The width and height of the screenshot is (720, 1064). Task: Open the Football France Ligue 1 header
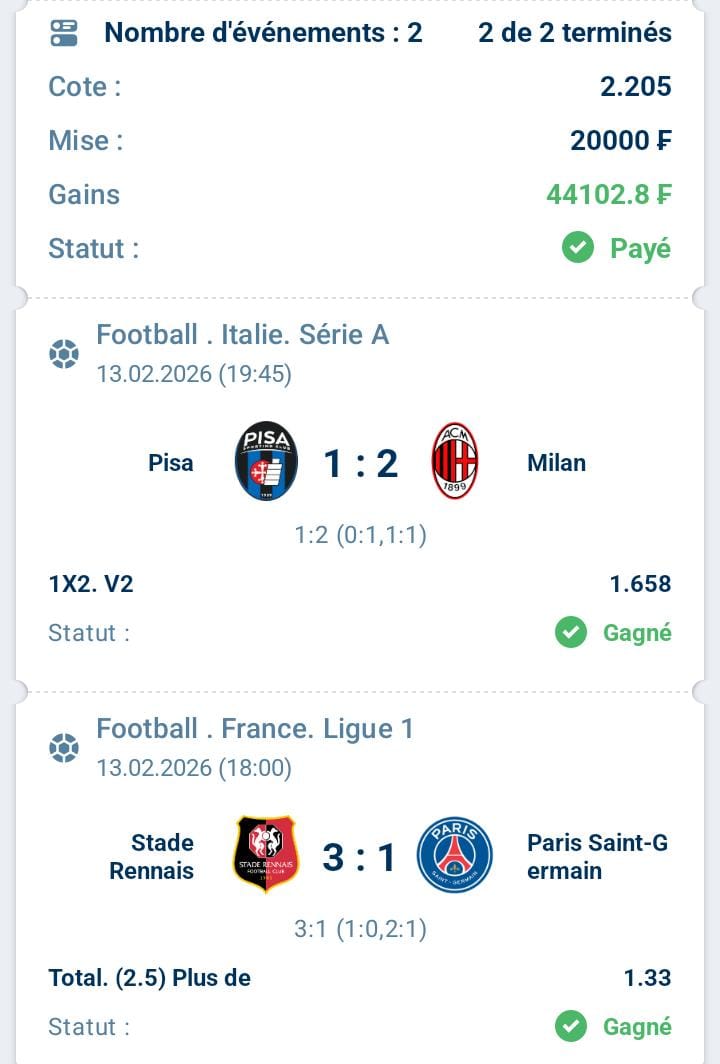tap(254, 728)
